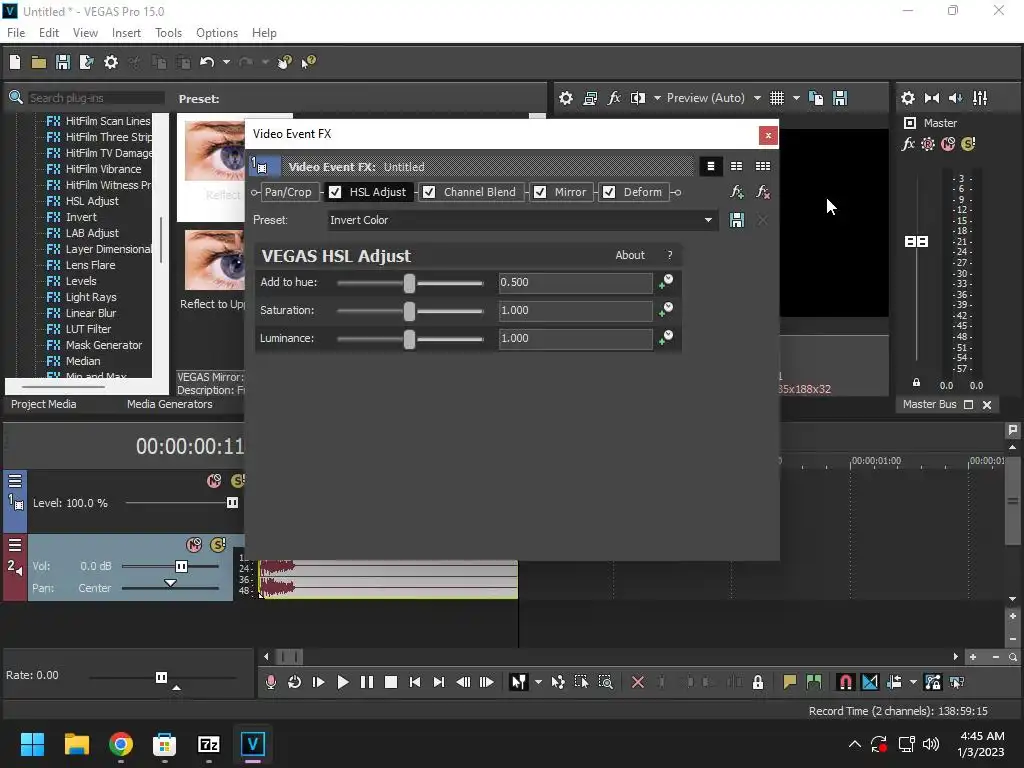Screen dimensions: 1024x768
Task: Adjust the Add to hue slider
Action: click(x=409, y=283)
